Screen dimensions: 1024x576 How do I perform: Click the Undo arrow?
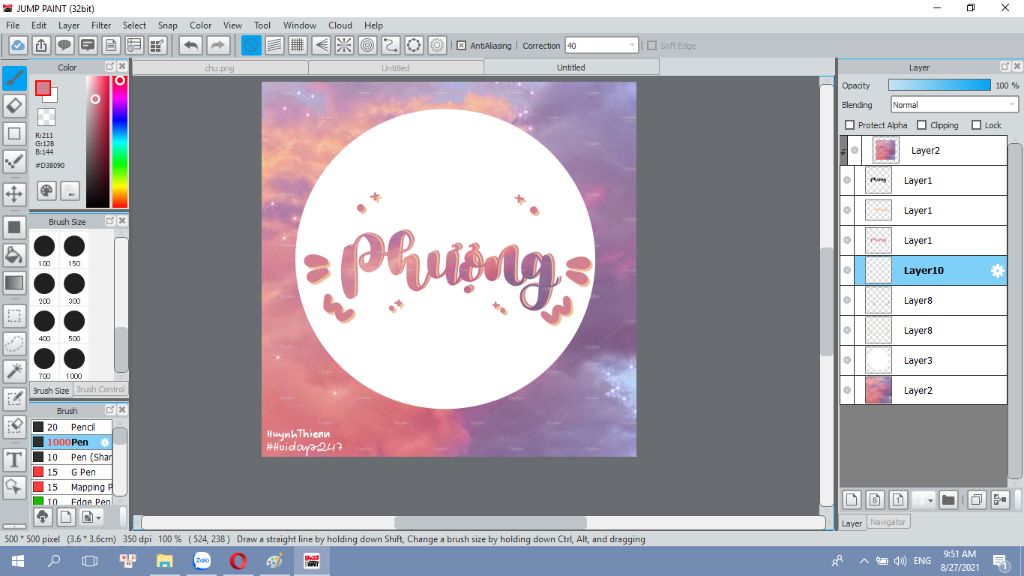pyautogui.click(x=191, y=46)
